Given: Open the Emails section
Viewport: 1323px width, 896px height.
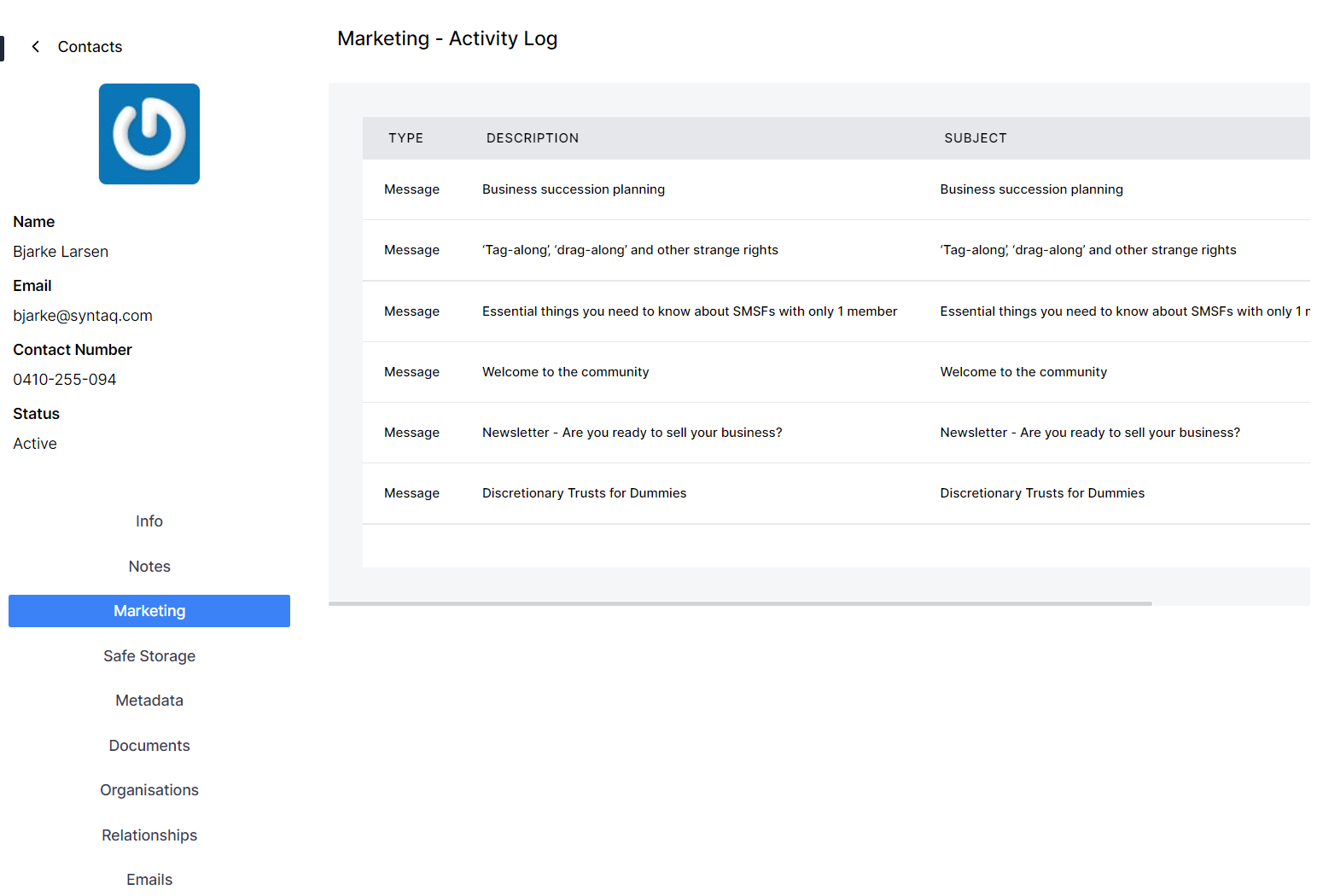Looking at the screenshot, I should (149, 880).
